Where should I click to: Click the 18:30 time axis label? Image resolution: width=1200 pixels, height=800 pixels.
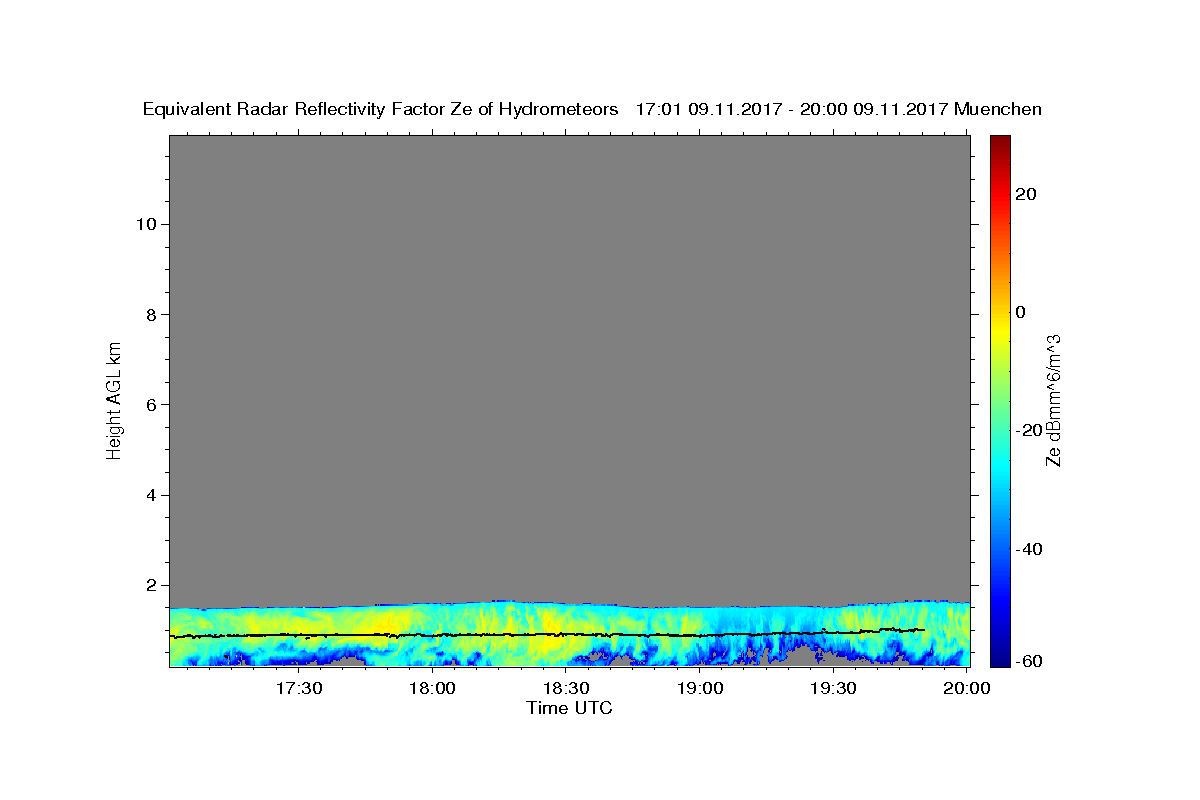[566, 688]
